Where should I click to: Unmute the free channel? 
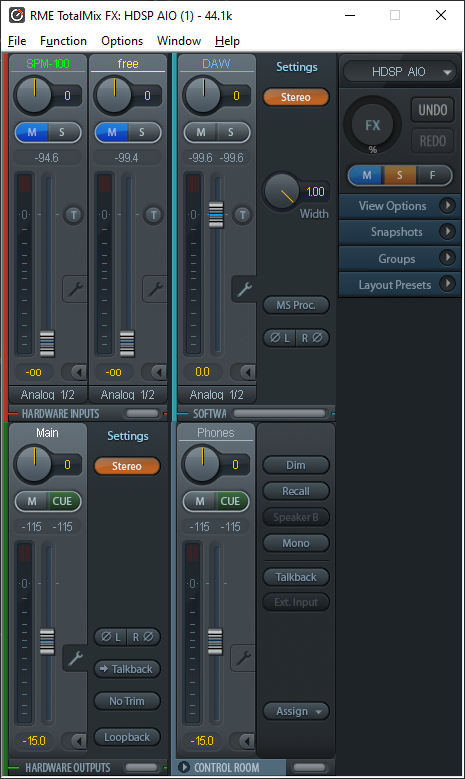coord(112,132)
